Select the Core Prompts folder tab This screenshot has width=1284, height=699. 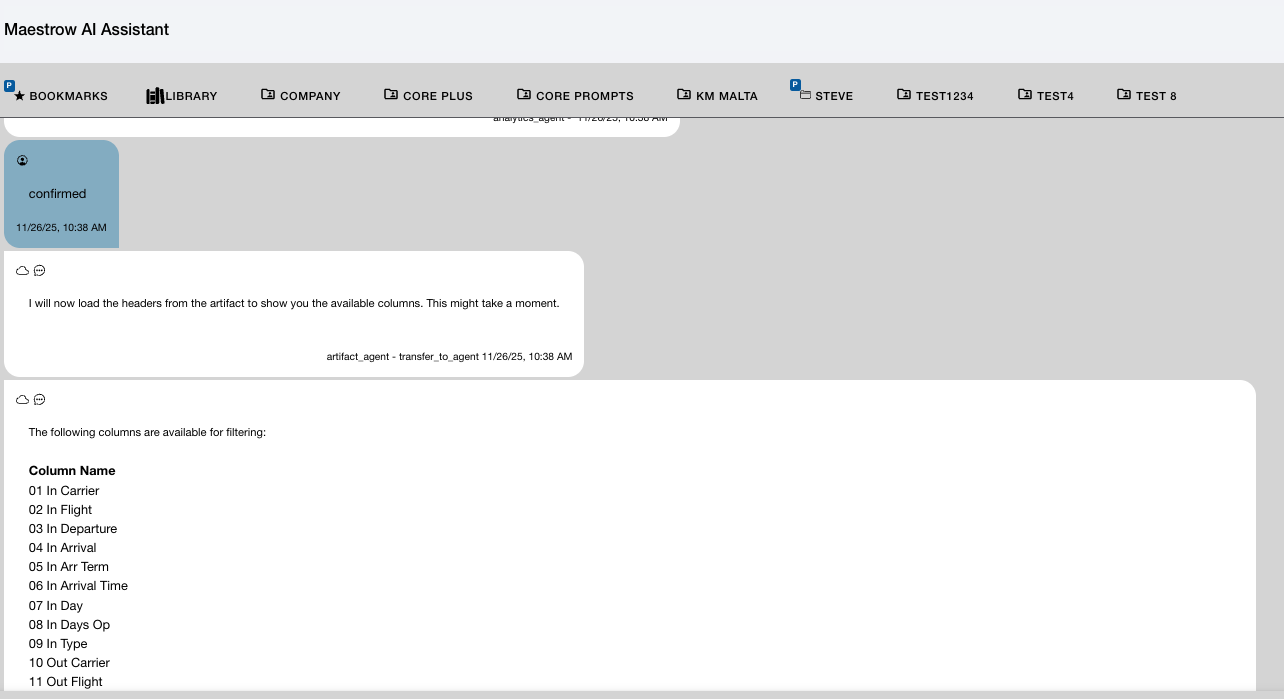pos(575,96)
